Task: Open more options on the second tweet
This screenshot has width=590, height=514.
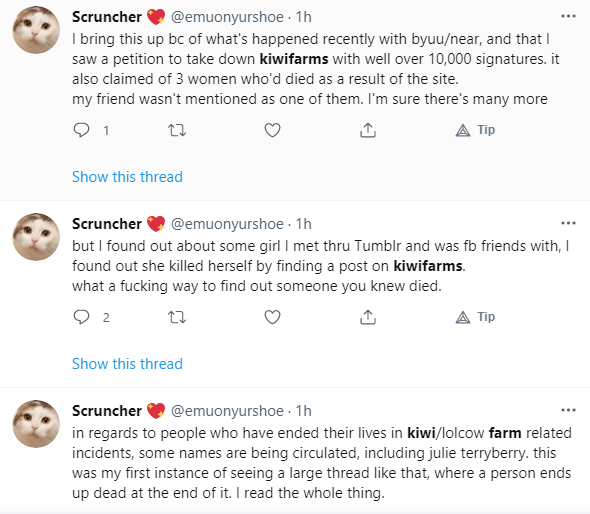Action: click(x=568, y=223)
